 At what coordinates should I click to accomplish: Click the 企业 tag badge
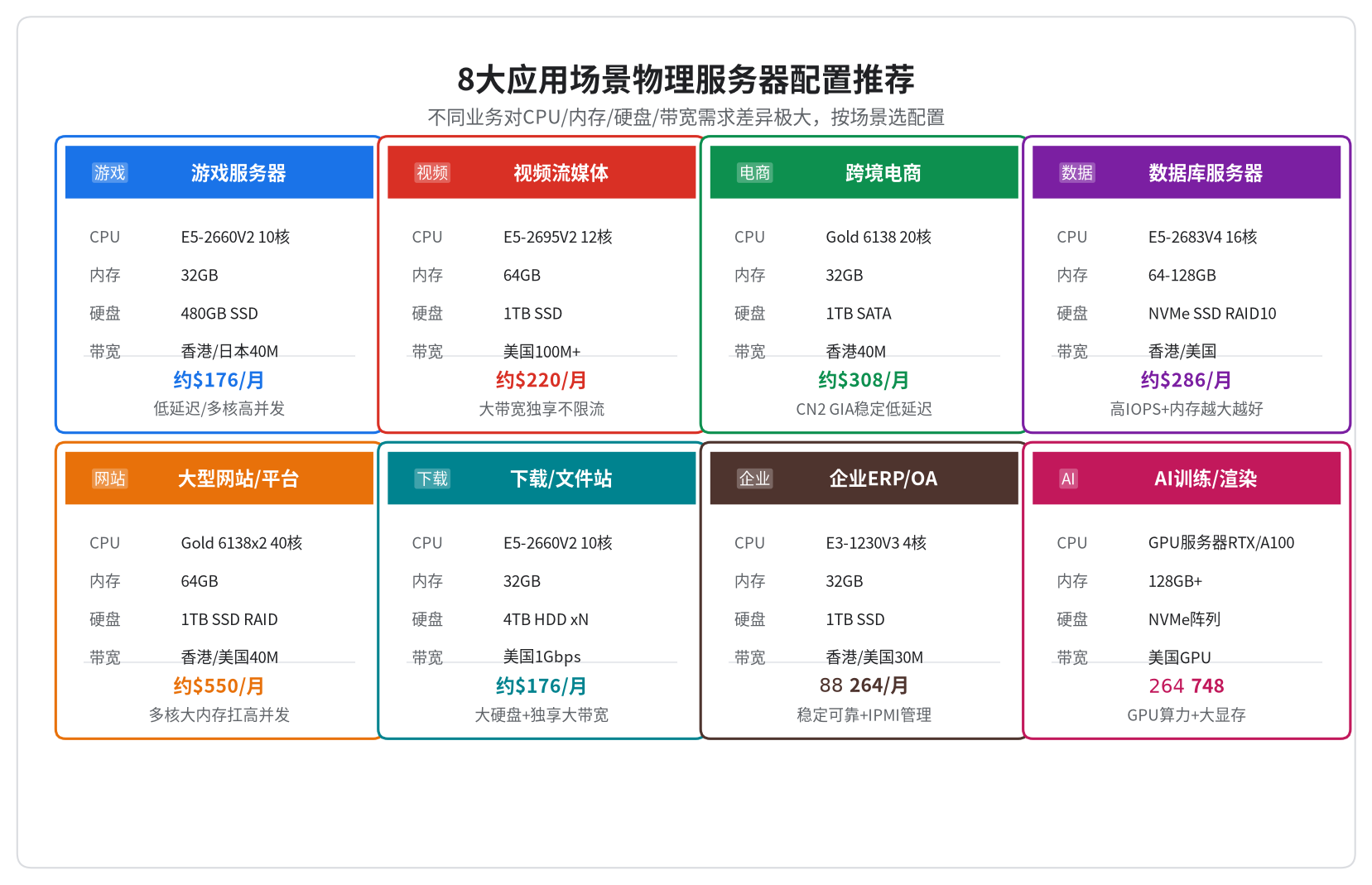[754, 479]
